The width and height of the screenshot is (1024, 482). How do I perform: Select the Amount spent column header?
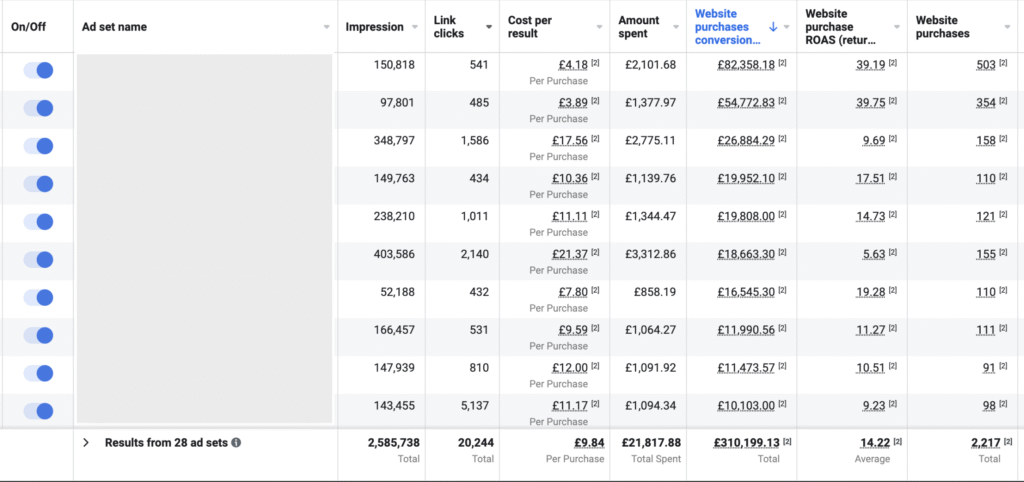[x=638, y=27]
